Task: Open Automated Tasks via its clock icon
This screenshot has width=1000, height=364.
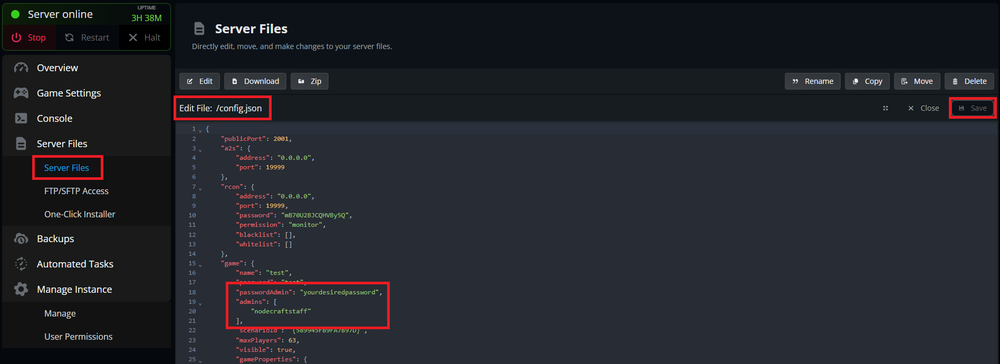Action: point(22,263)
